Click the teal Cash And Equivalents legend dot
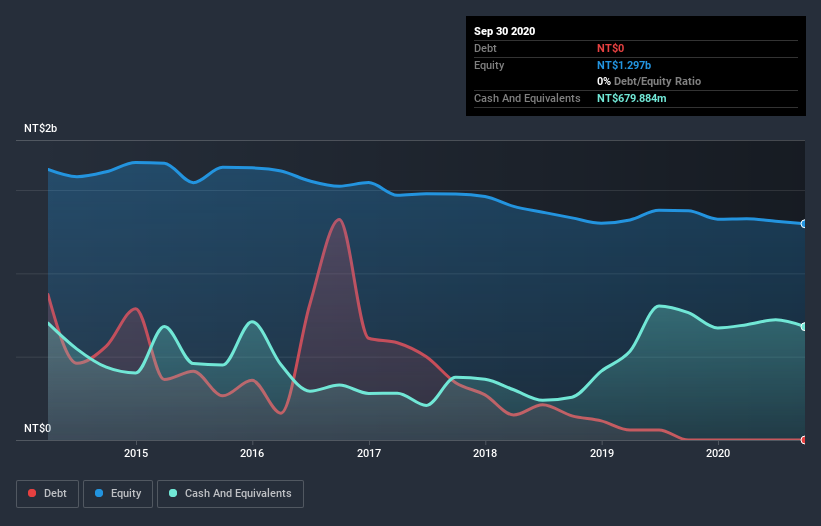This screenshot has width=821, height=526. coord(173,493)
